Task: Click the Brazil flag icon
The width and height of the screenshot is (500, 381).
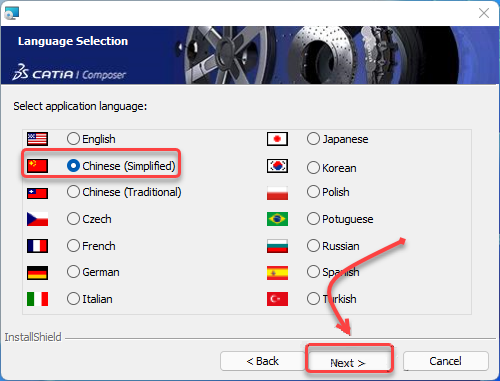Action: [277, 219]
